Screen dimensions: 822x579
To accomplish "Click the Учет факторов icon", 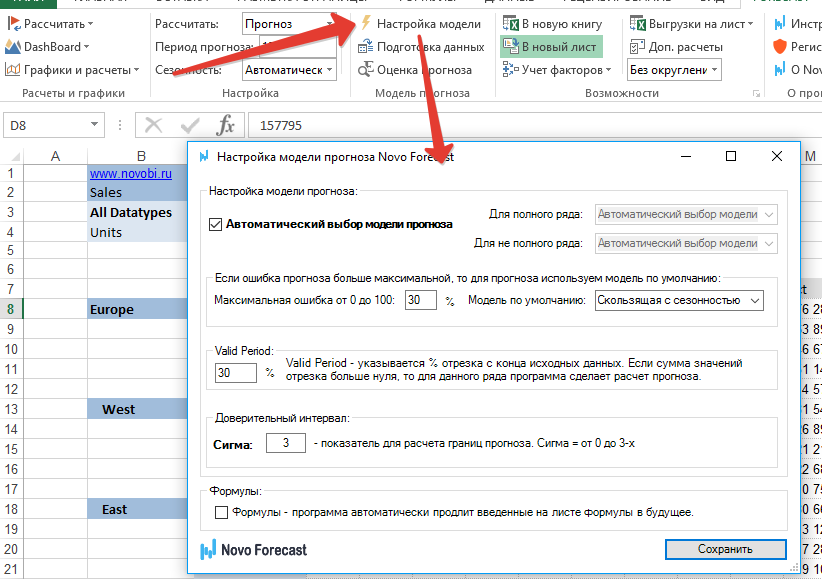I will pos(511,69).
